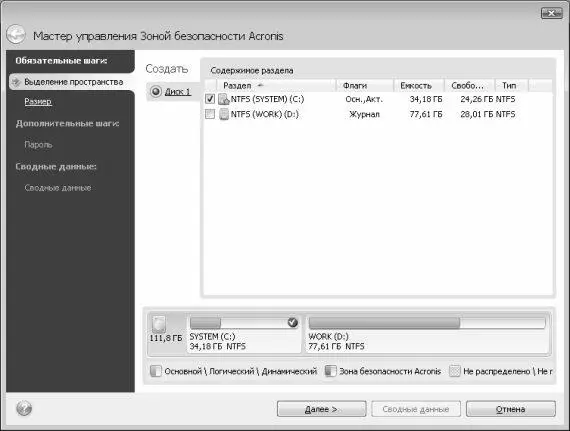The height and width of the screenshot is (431, 570).
Task: Click the Основной \ Логический \ Динамический legend swatch
Action: coord(156,371)
